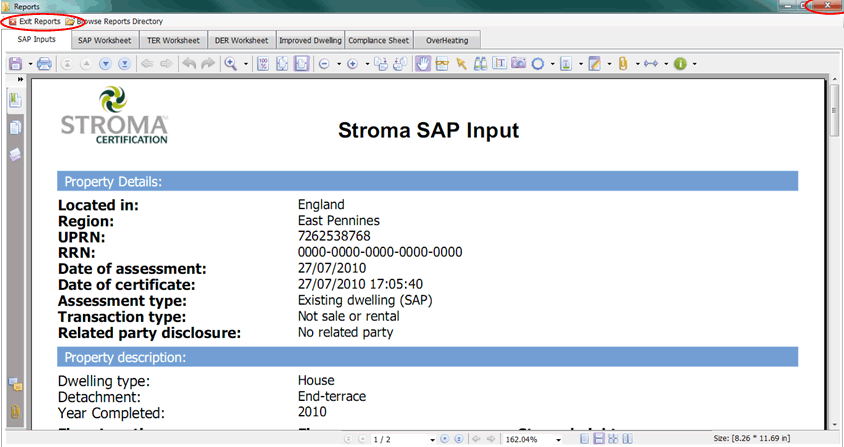
Task: Select the Text Select tool
Action: (500, 64)
